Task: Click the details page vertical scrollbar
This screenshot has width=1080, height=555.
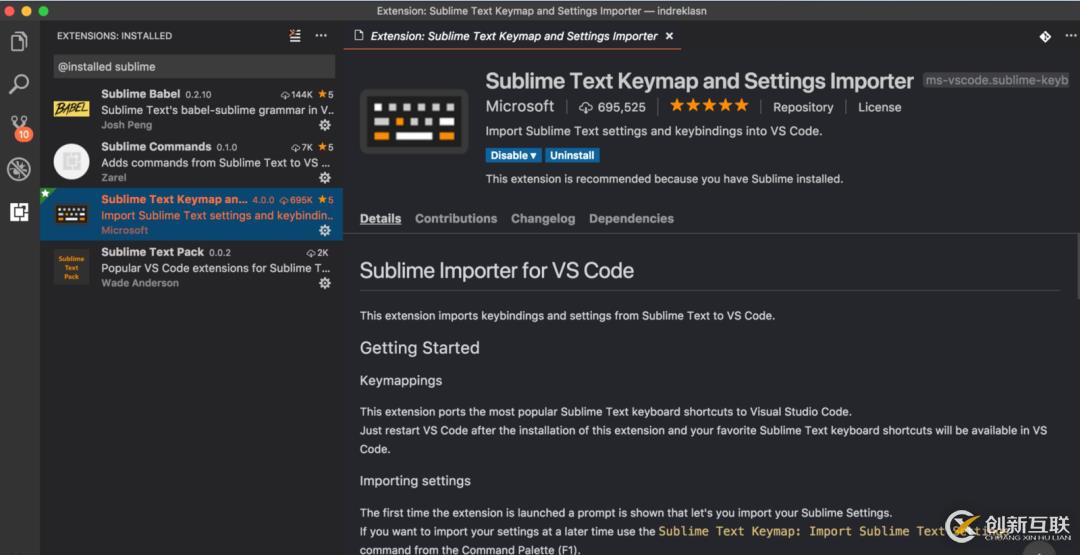Action: tap(1077, 266)
